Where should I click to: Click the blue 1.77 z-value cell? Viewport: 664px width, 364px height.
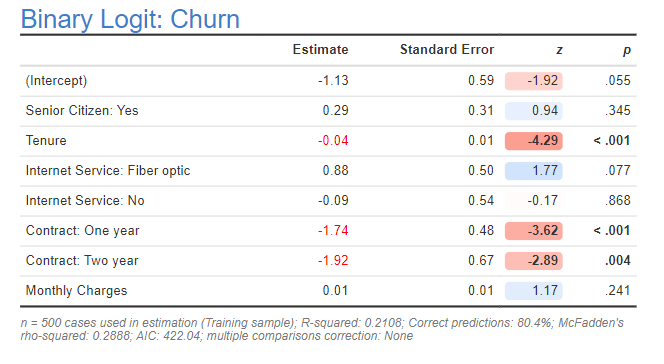pyautogui.click(x=534, y=171)
